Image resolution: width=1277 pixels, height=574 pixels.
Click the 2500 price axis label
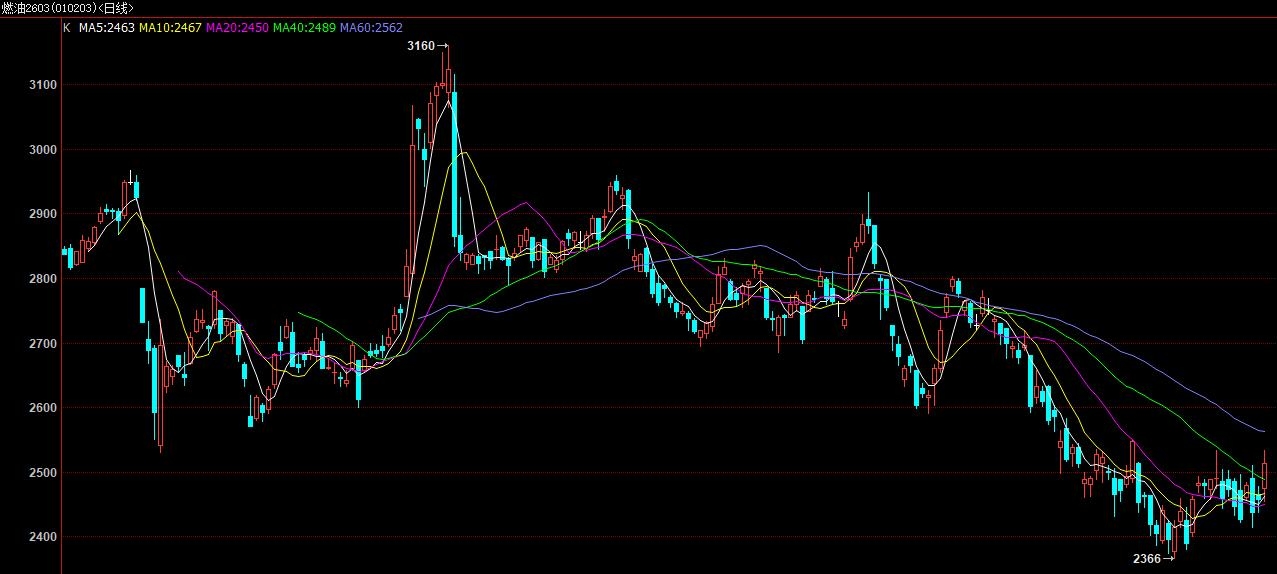click(44, 473)
